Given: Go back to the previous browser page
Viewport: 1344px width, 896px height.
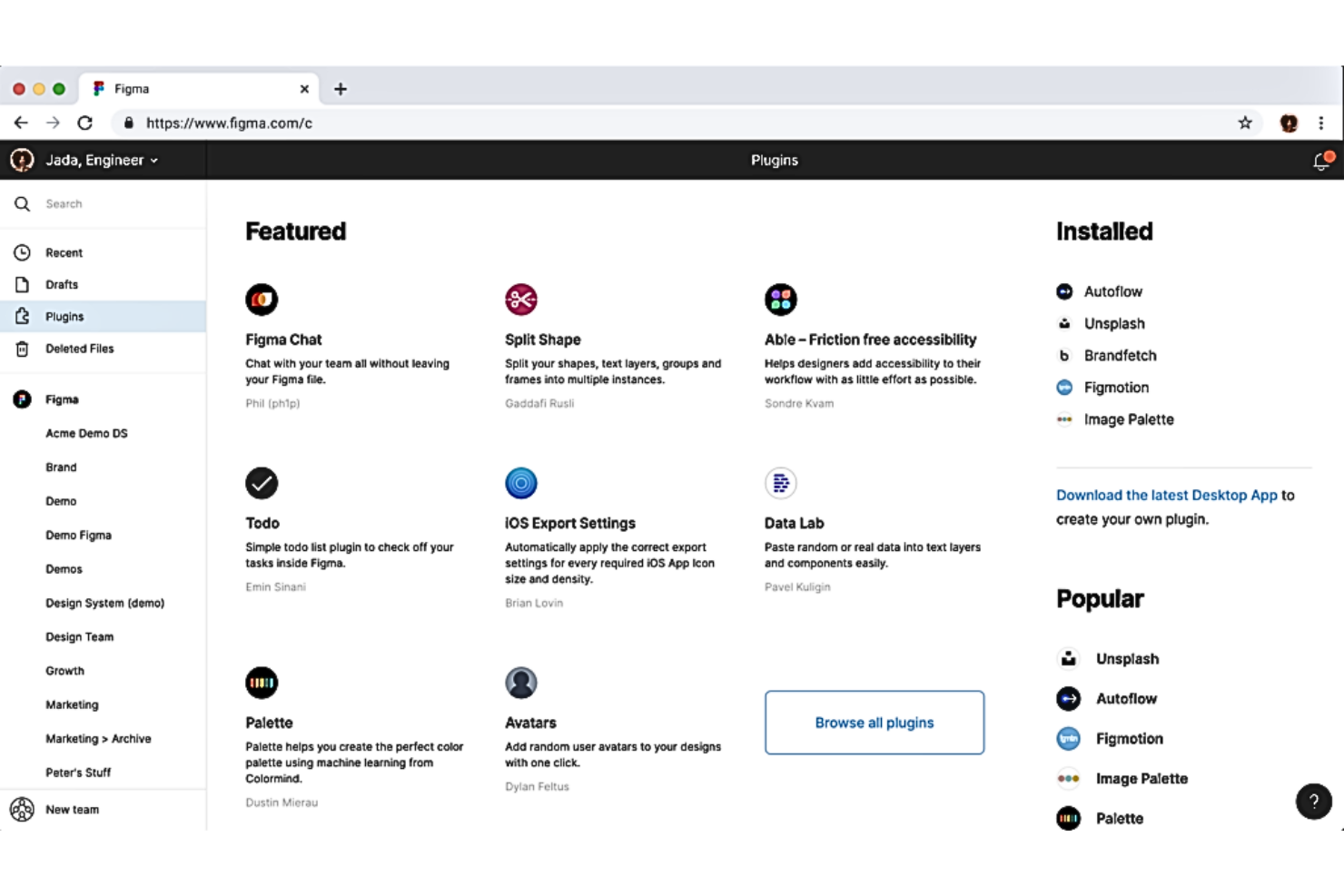Looking at the screenshot, I should [21, 123].
